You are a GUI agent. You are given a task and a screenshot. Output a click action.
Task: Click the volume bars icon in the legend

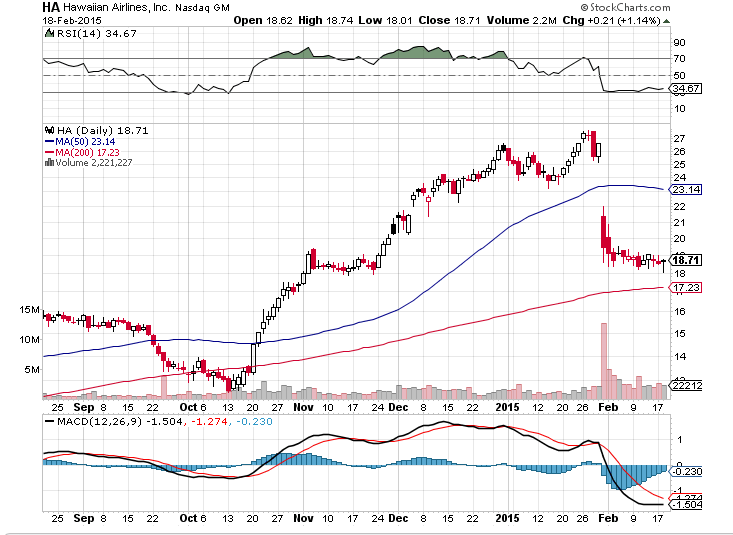49,163
